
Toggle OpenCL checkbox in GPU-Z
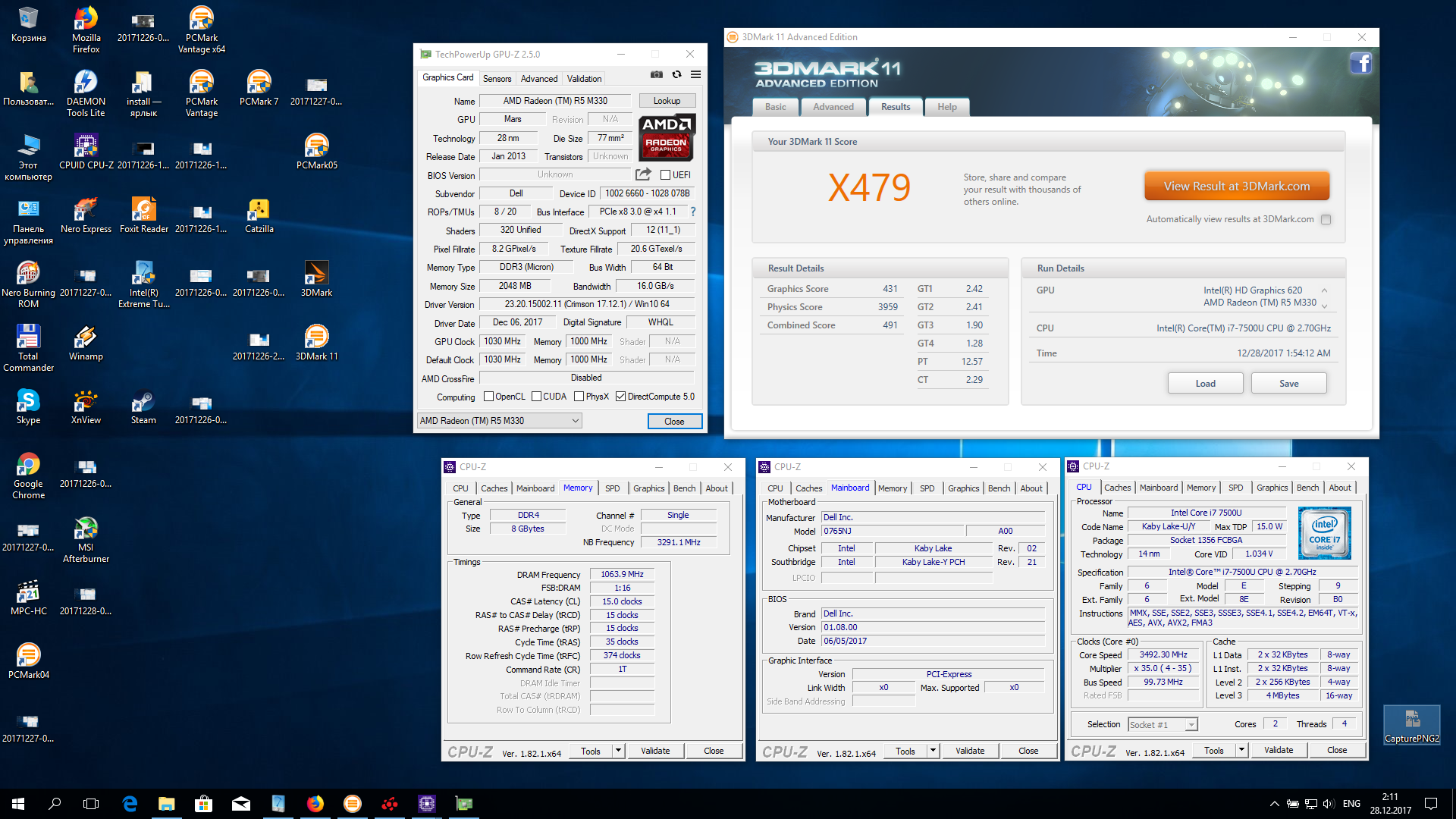(x=488, y=397)
